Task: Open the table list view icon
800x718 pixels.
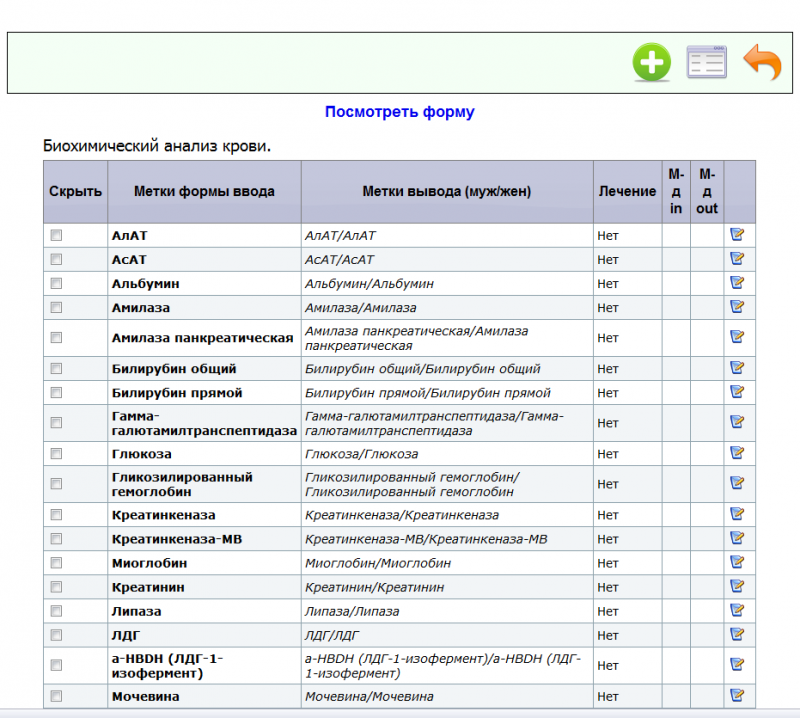Action: point(706,63)
